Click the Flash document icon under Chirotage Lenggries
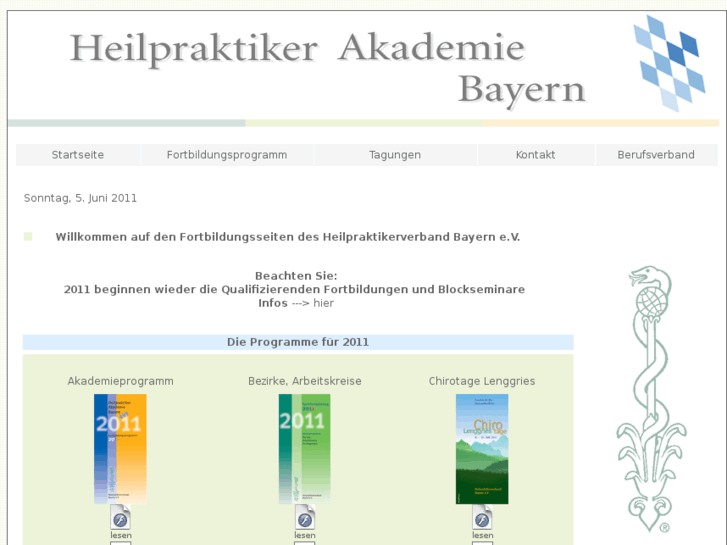The height and width of the screenshot is (545, 727). pos(482,517)
